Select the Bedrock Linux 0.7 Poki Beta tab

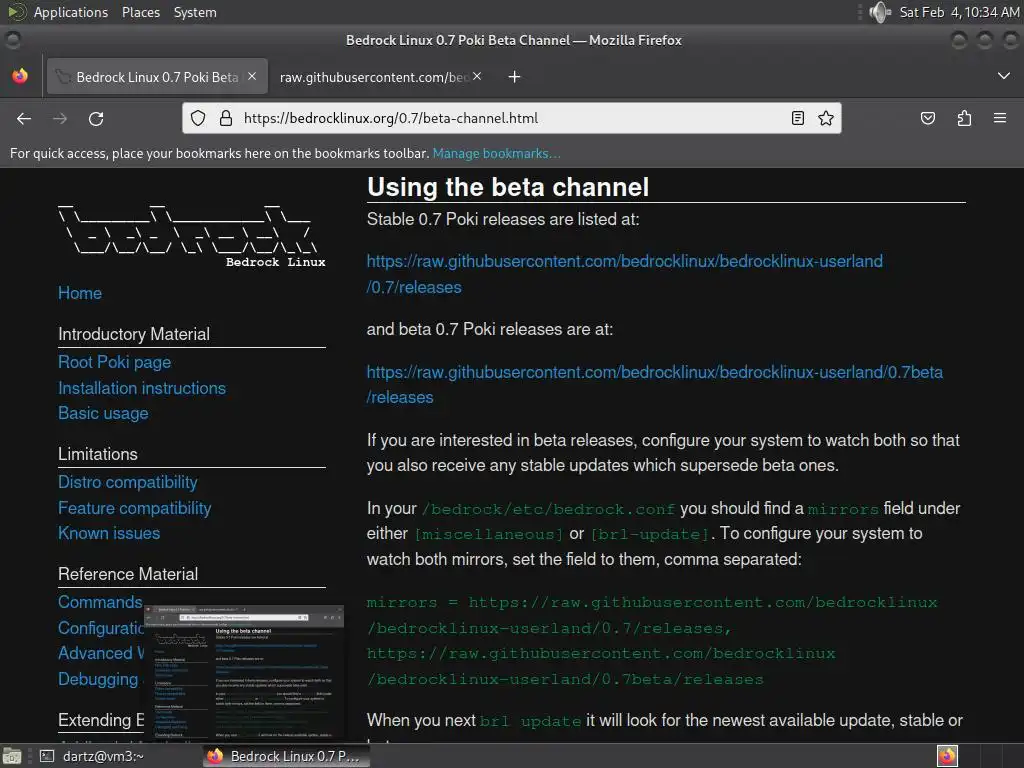[x=157, y=77]
